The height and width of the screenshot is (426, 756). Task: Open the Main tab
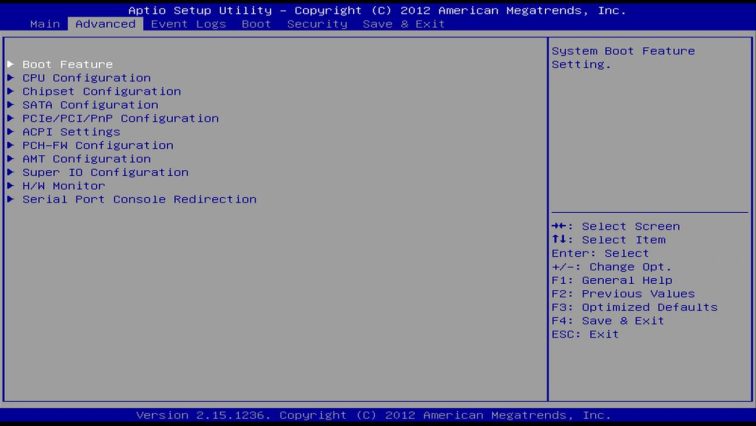tap(45, 24)
